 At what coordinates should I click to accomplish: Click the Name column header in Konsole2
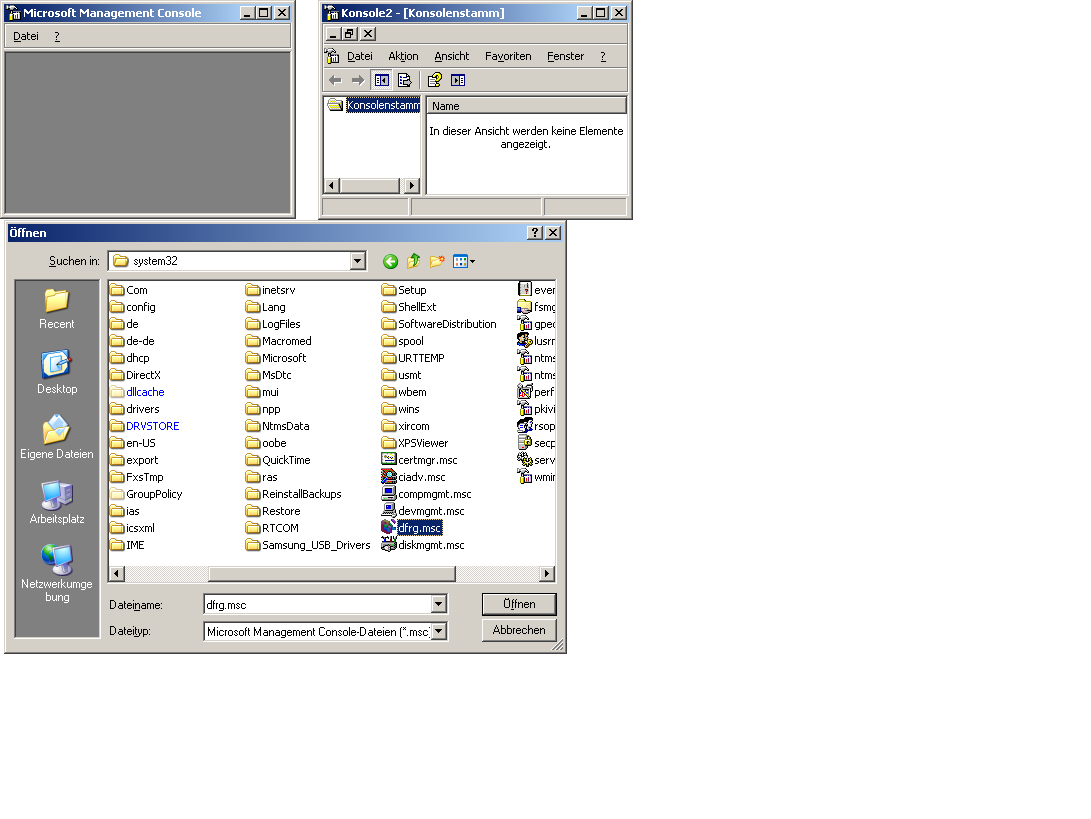pos(526,106)
